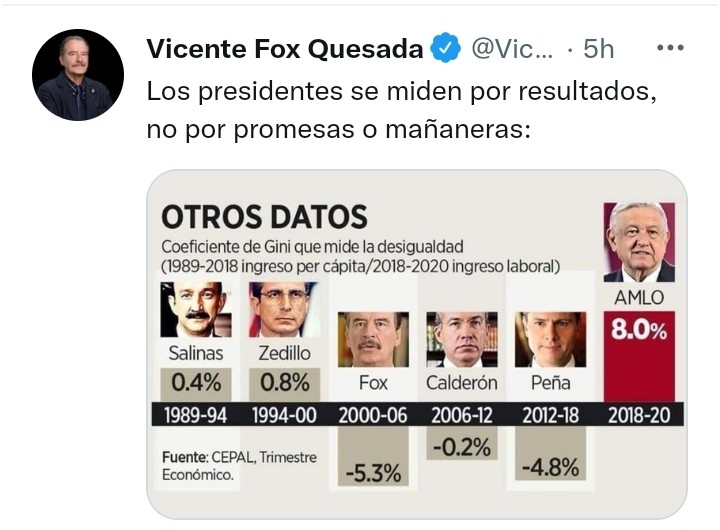
Task: Select the -0.2% bar below 2006-12
Action: click(x=461, y=443)
